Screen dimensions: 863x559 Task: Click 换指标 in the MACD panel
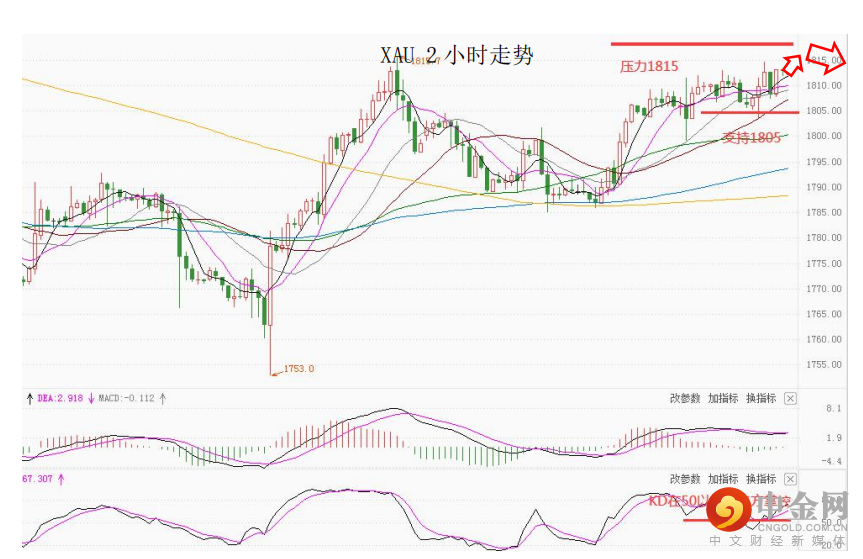[x=761, y=398]
